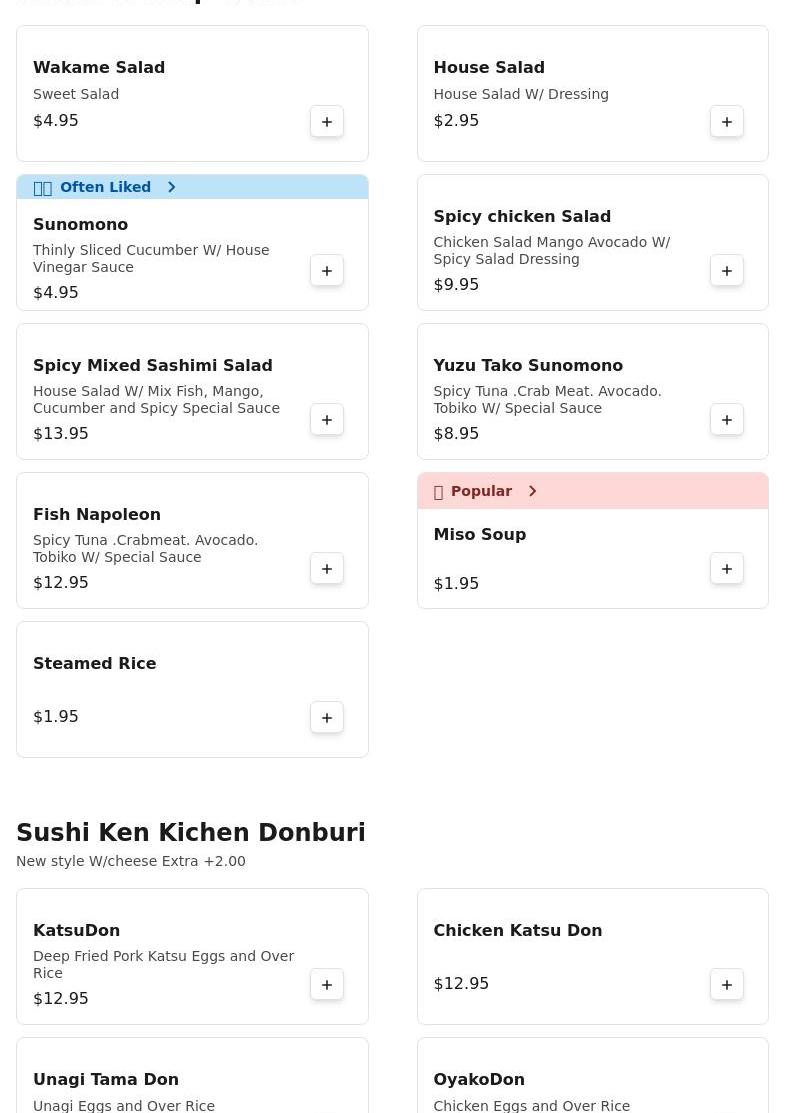Add Chicken Katsu Don to cart

pyautogui.click(x=727, y=985)
